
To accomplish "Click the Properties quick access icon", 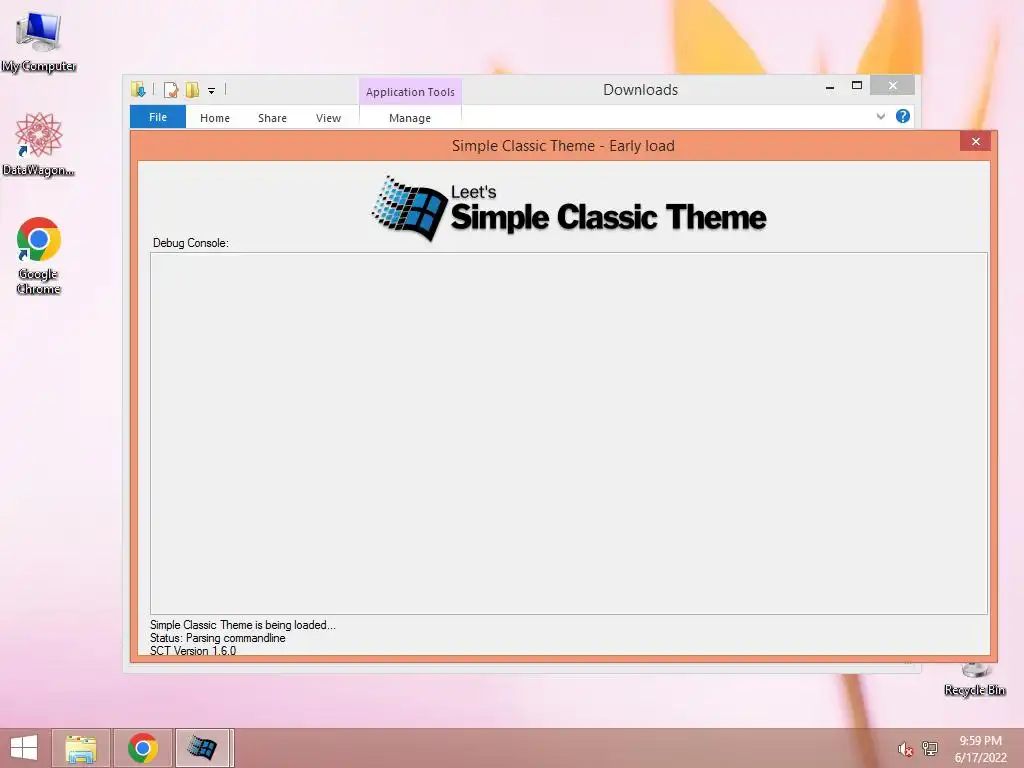I will coord(171,90).
